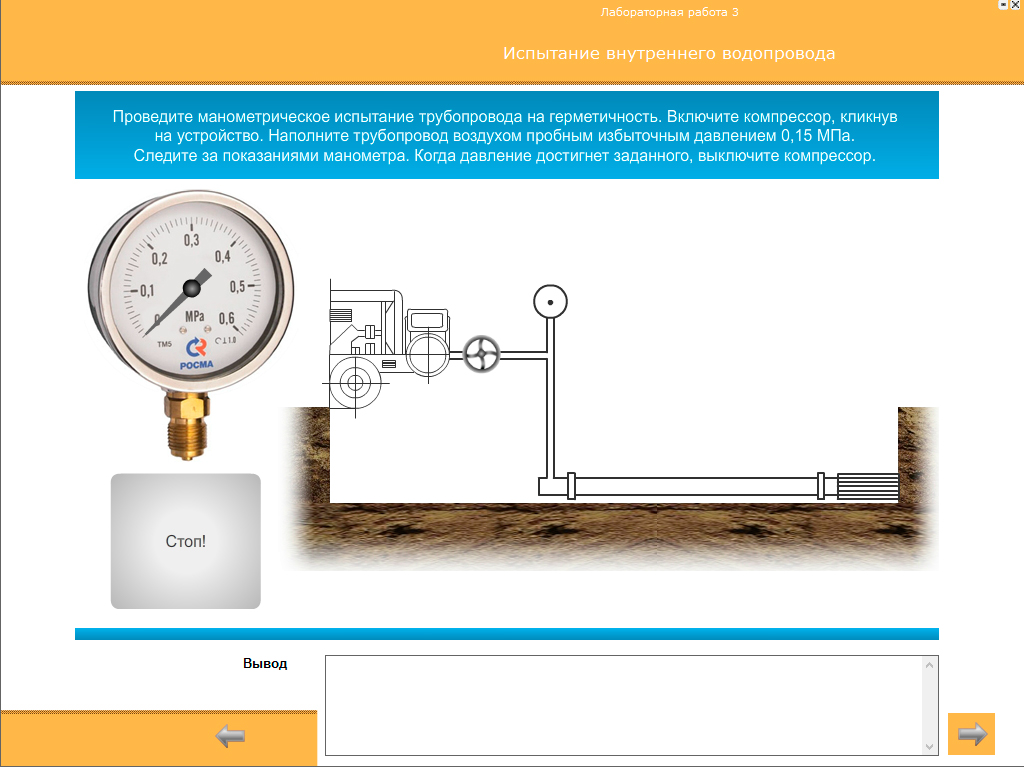1024x767 pixels.
Task: Click the valve handwheel on the pipe
Action: (x=482, y=353)
